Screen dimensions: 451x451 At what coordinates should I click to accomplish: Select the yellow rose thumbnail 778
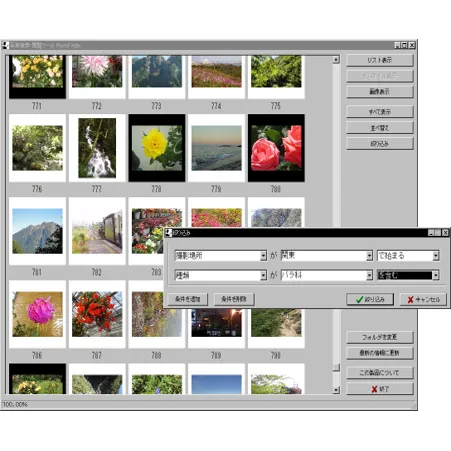click(157, 148)
